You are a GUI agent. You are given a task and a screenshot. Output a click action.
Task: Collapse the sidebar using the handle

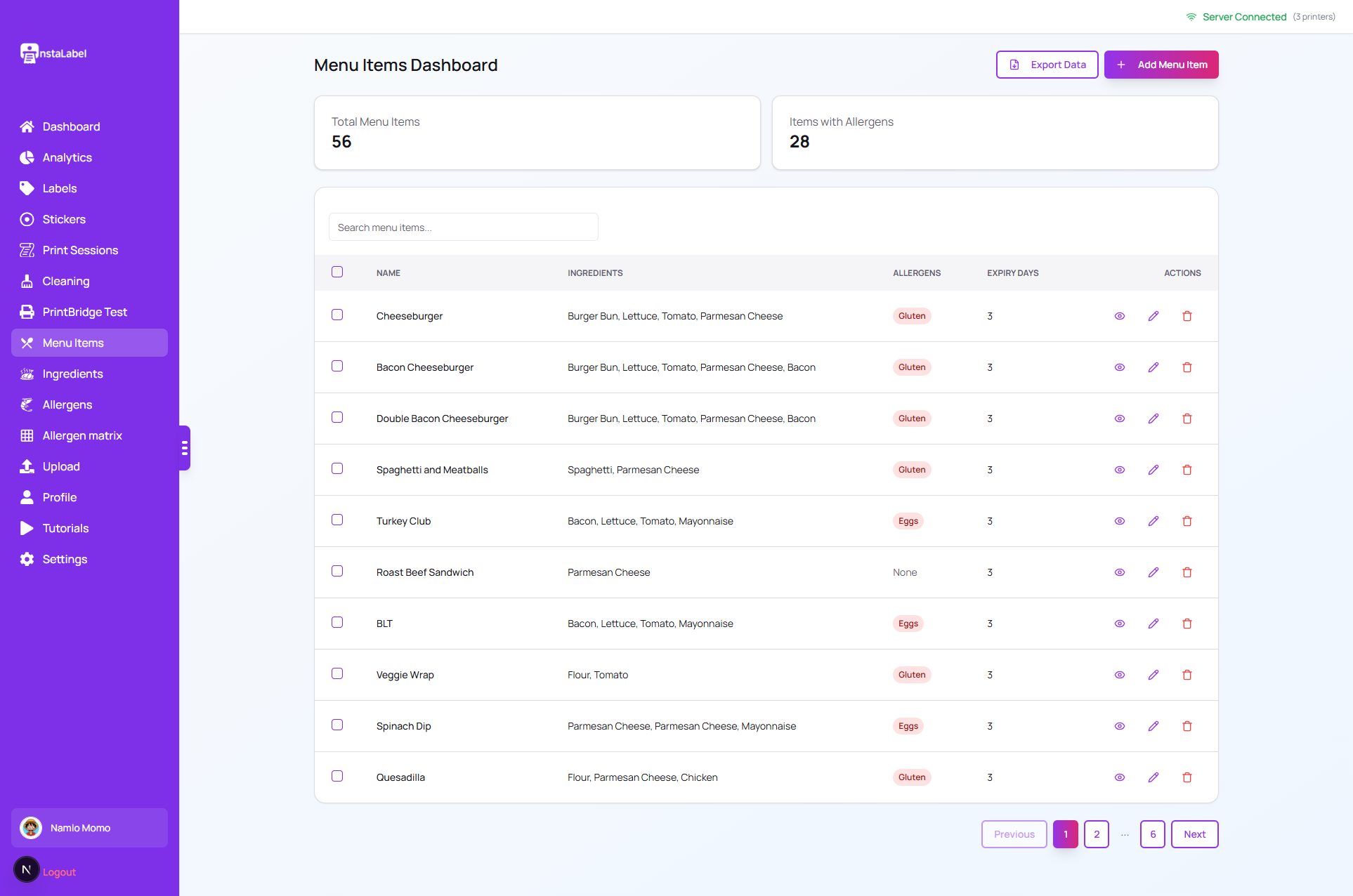pos(184,448)
